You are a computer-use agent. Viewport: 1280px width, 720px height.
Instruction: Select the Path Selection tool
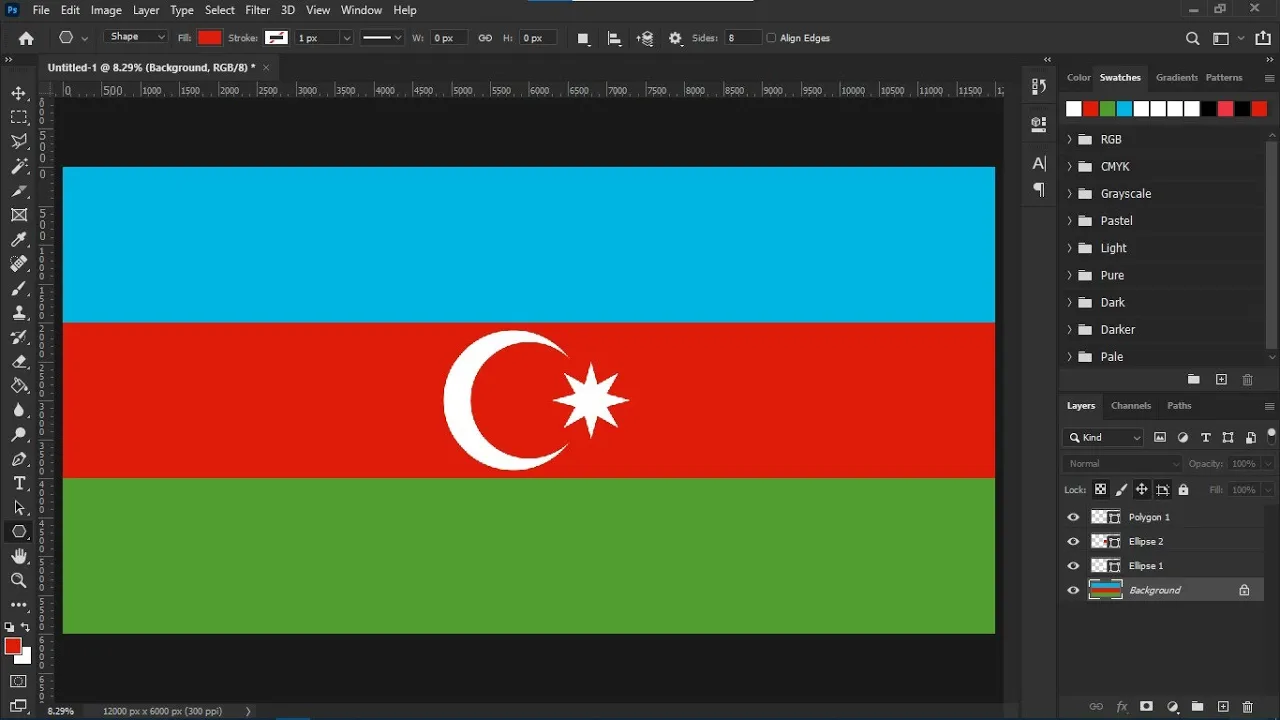point(19,508)
